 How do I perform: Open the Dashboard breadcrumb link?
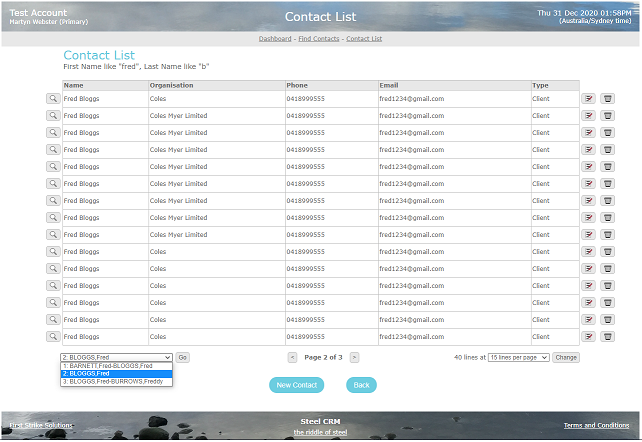tap(275, 38)
